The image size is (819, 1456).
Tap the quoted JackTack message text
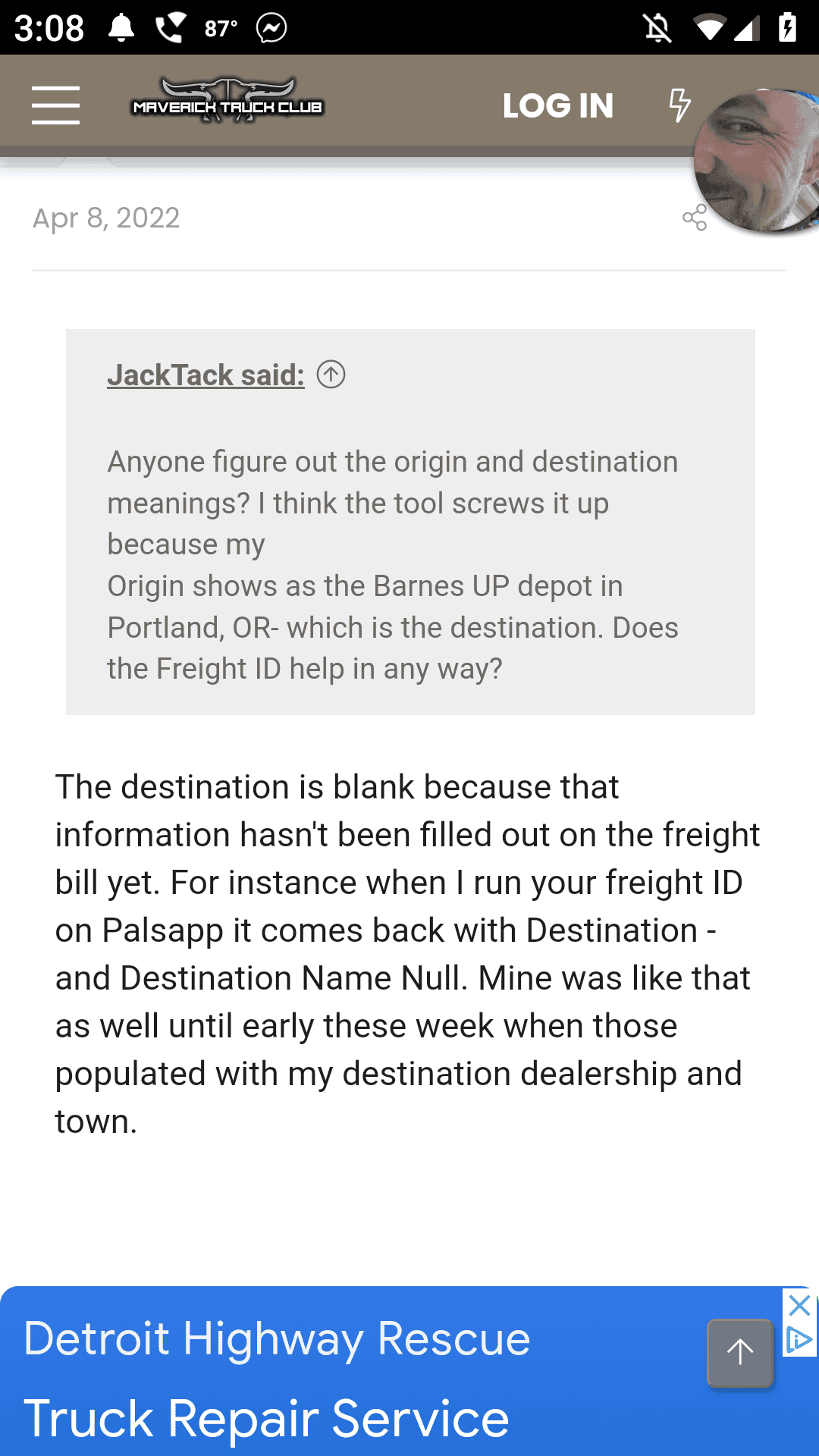(x=393, y=565)
